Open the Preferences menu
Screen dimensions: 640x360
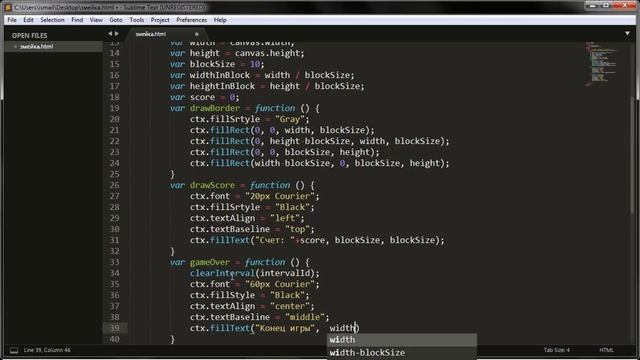pyautogui.click(x=191, y=20)
